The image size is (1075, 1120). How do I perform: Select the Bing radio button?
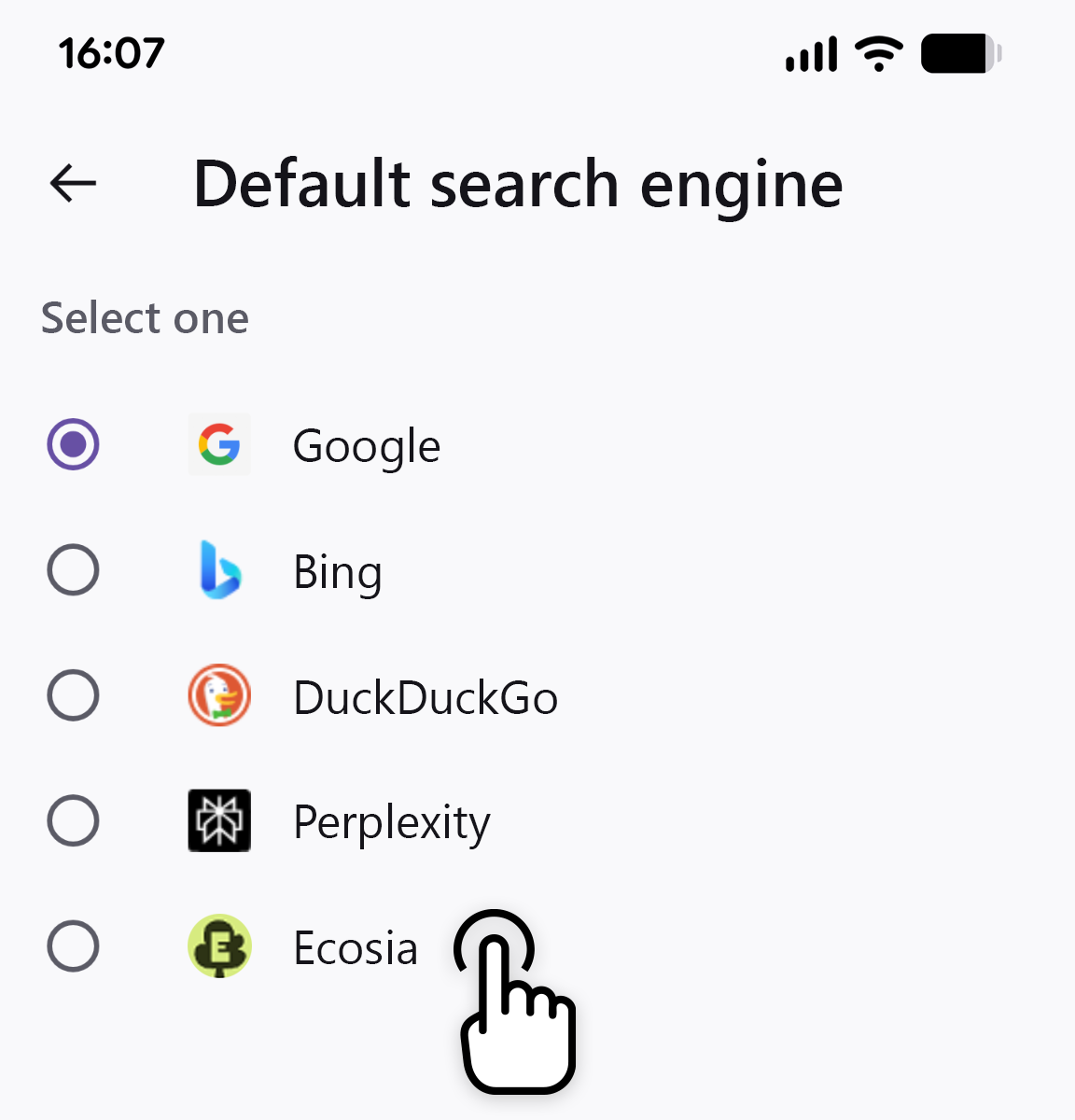click(x=73, y=570)
